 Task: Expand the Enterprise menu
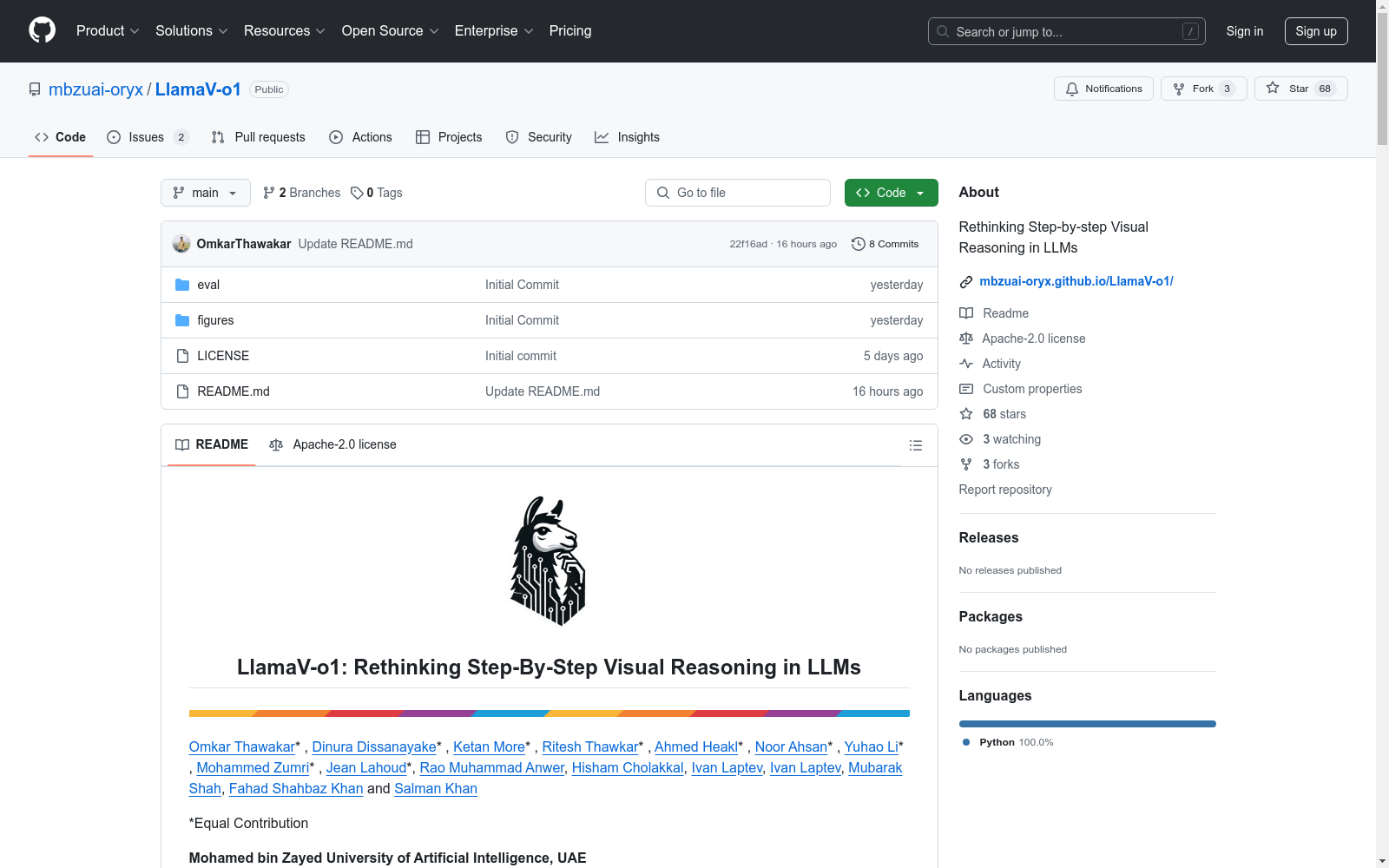coord(494,30)
